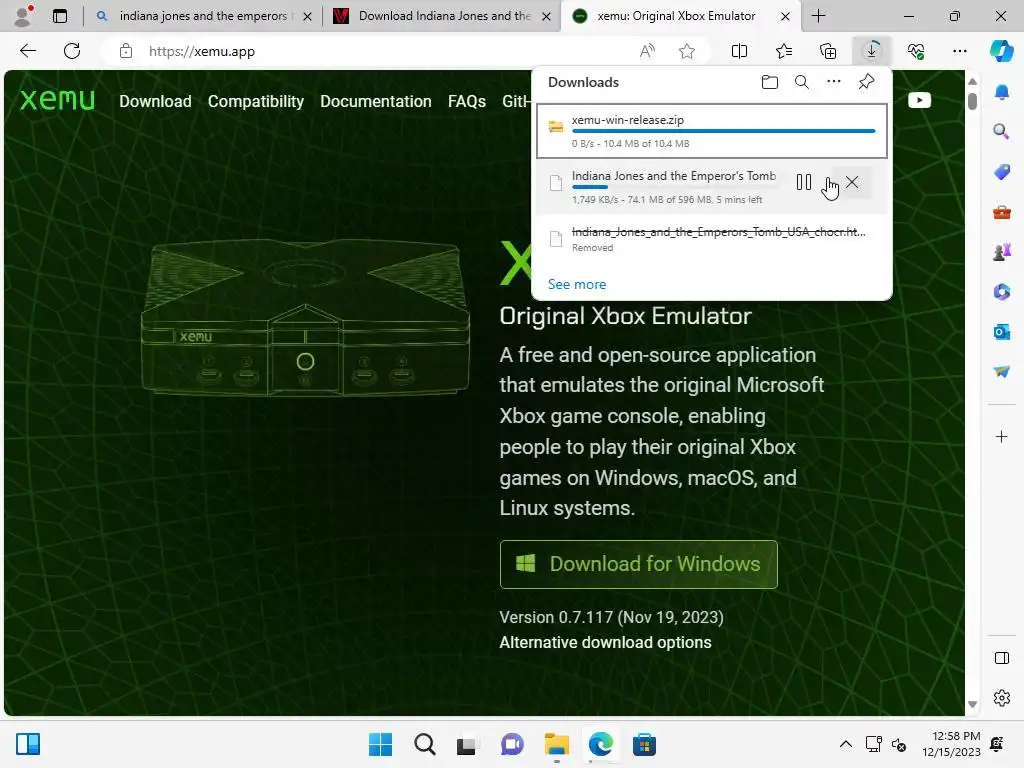Image resolution: width=1024 pixels, height=768 pixels.
Task: Open sidebar Tools briefcase icon
Action: 1001,212
